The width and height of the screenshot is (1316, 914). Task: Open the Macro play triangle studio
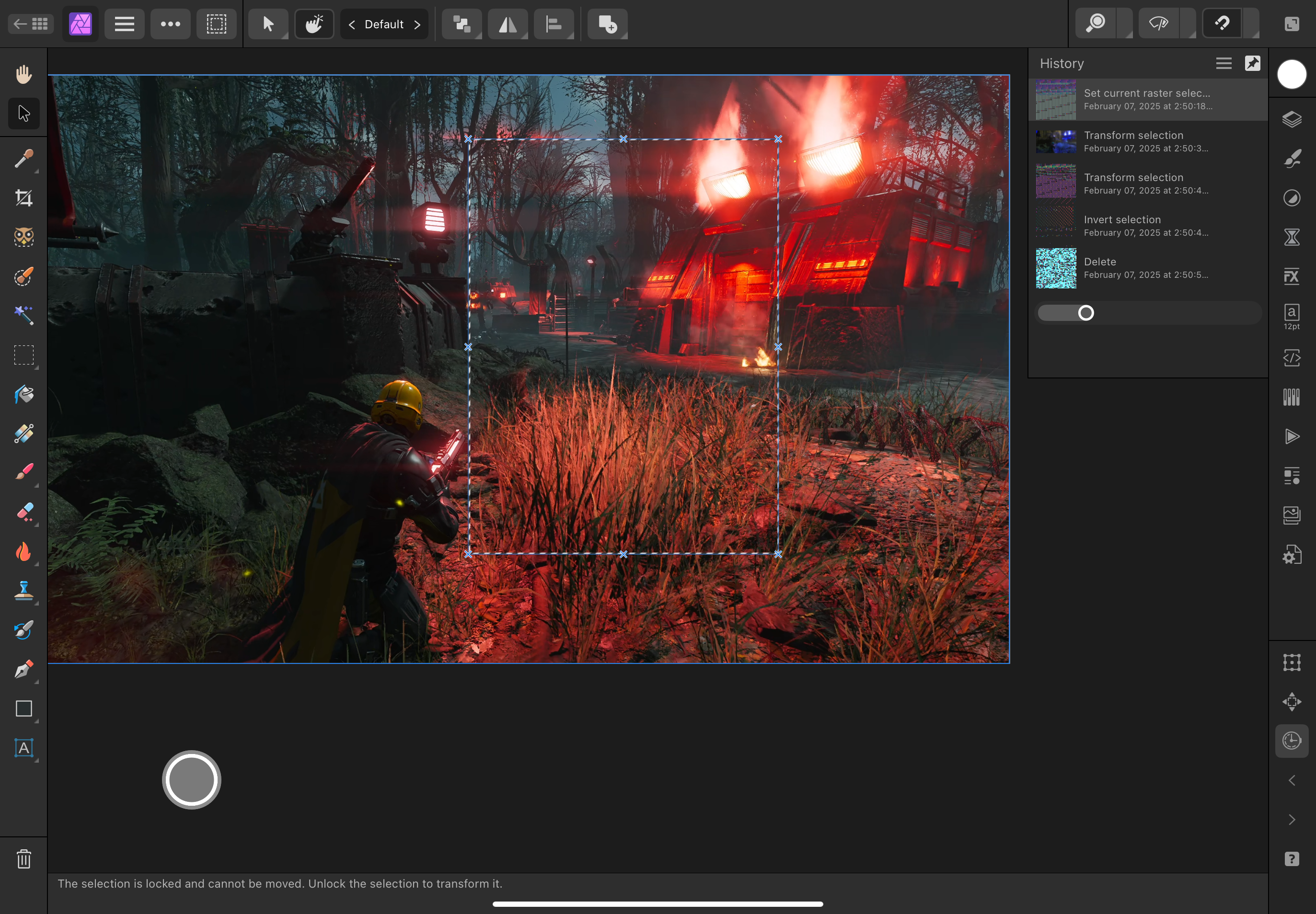tap(1292, 436)
